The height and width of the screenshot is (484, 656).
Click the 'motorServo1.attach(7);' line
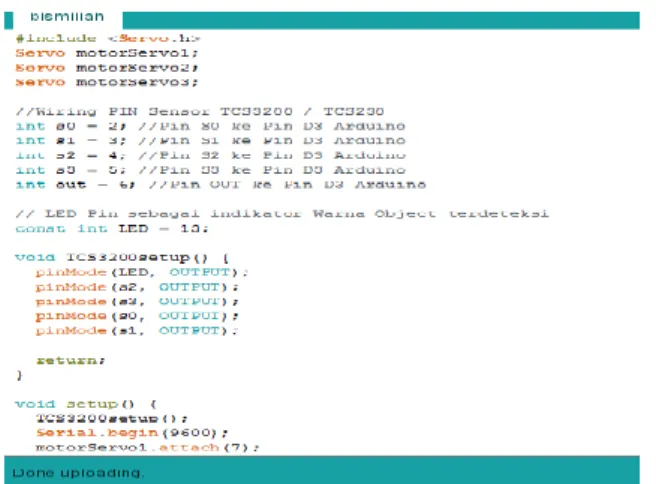point(147,448)
